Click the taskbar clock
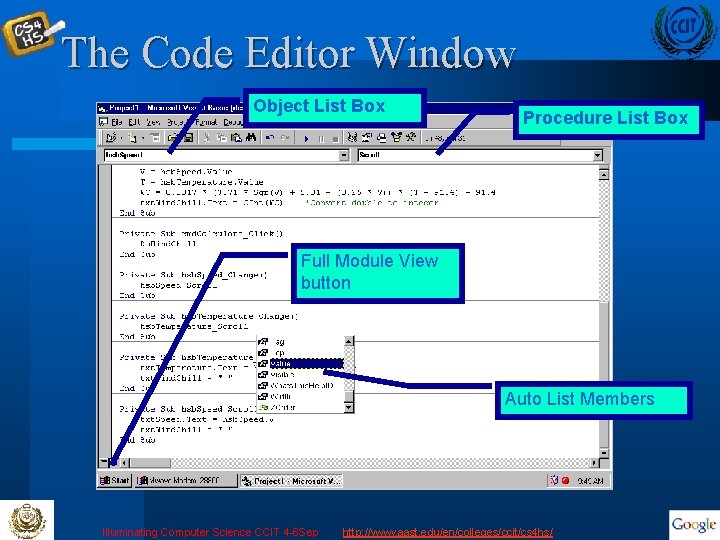 [x=590, y=481]
